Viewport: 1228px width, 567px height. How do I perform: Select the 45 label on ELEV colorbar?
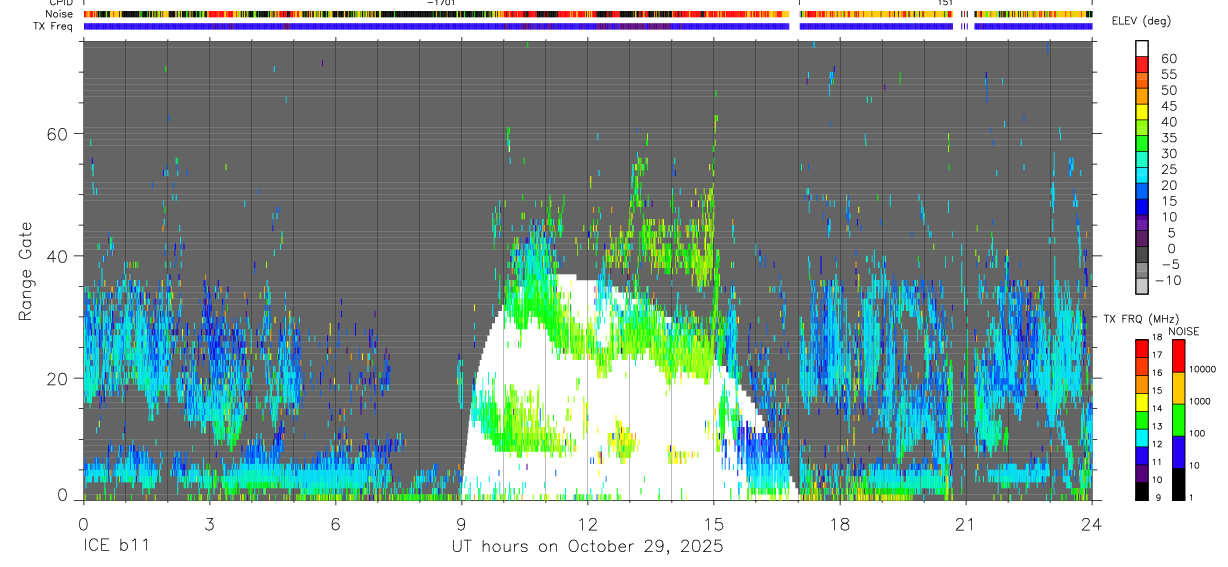[x=1167, y=106]
